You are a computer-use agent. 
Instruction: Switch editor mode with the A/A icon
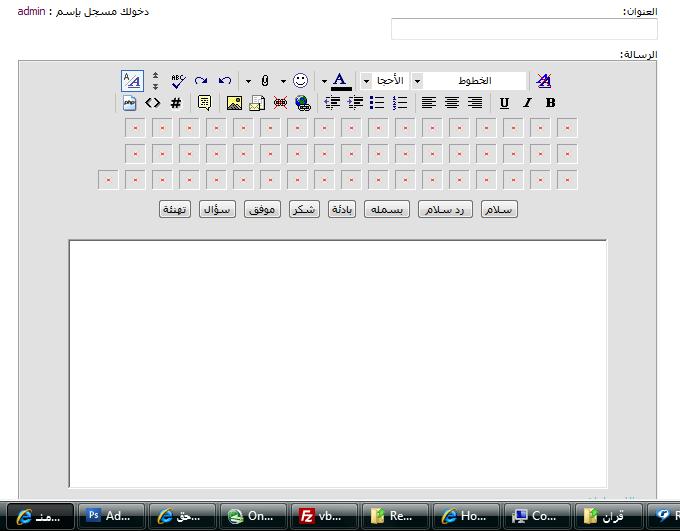tap(132, 81)
